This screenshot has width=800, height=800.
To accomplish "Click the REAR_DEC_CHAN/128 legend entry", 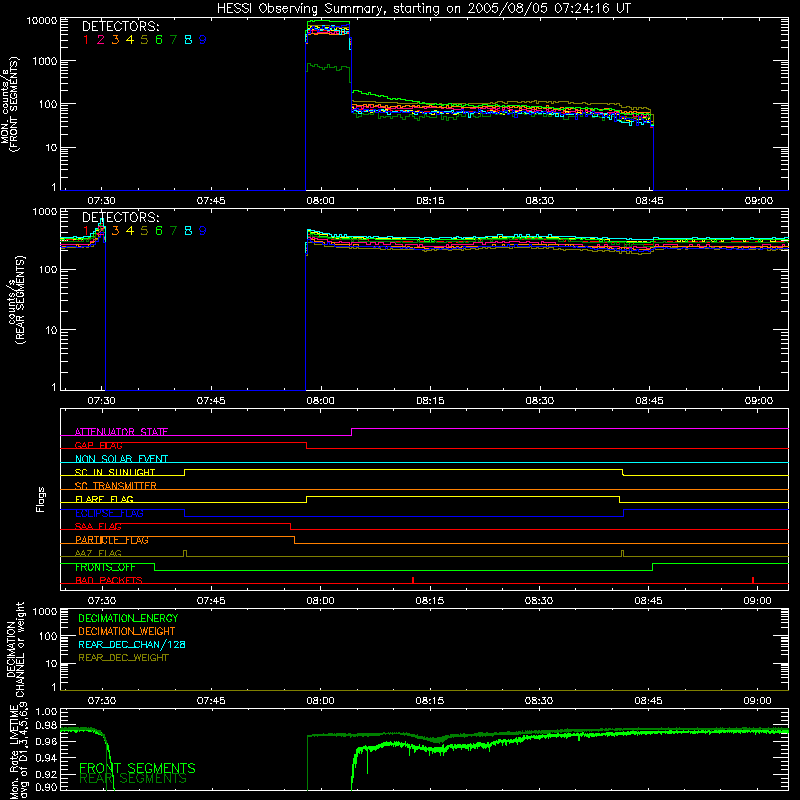I will 132,645.
